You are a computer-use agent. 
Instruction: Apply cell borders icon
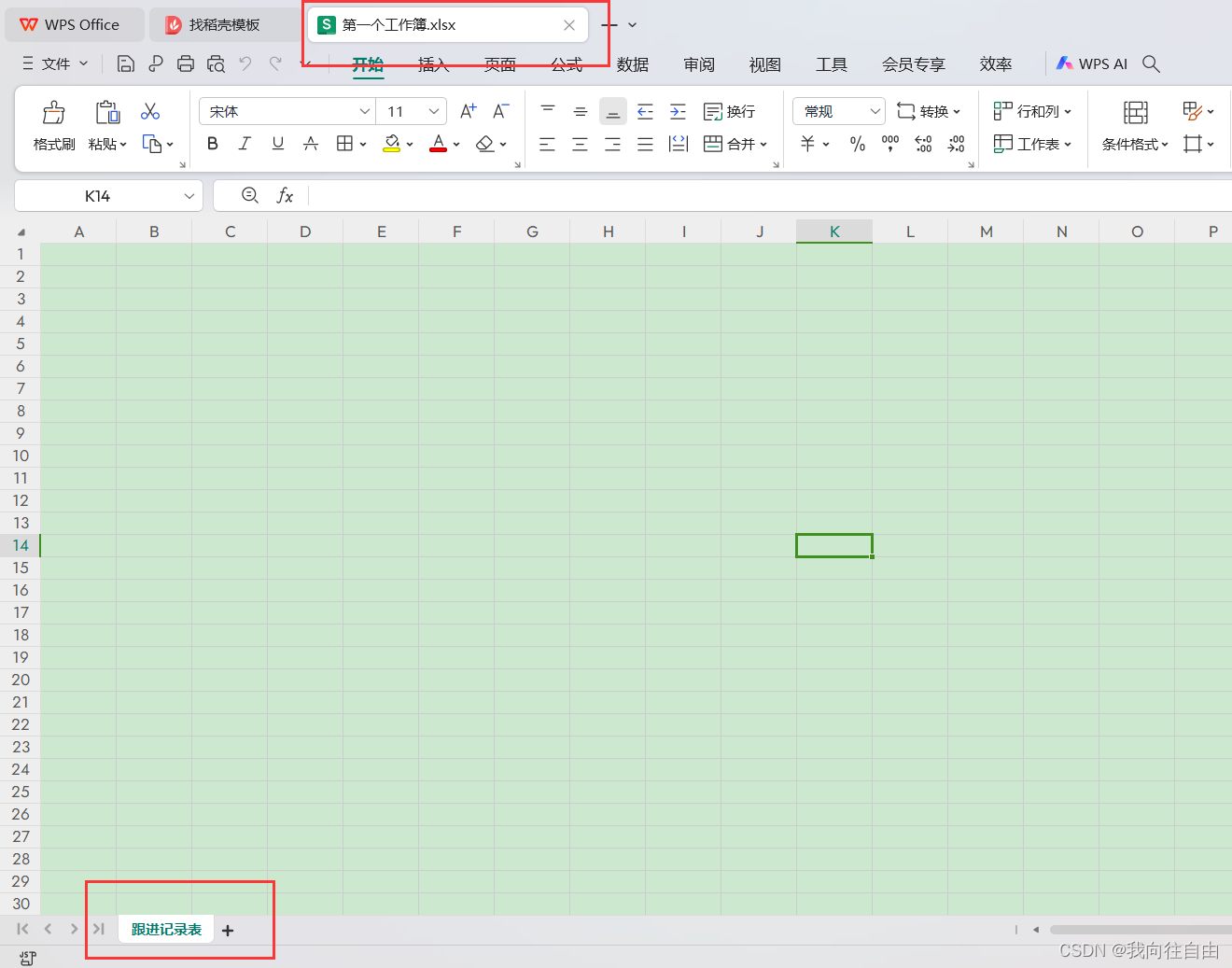[344, 144]
